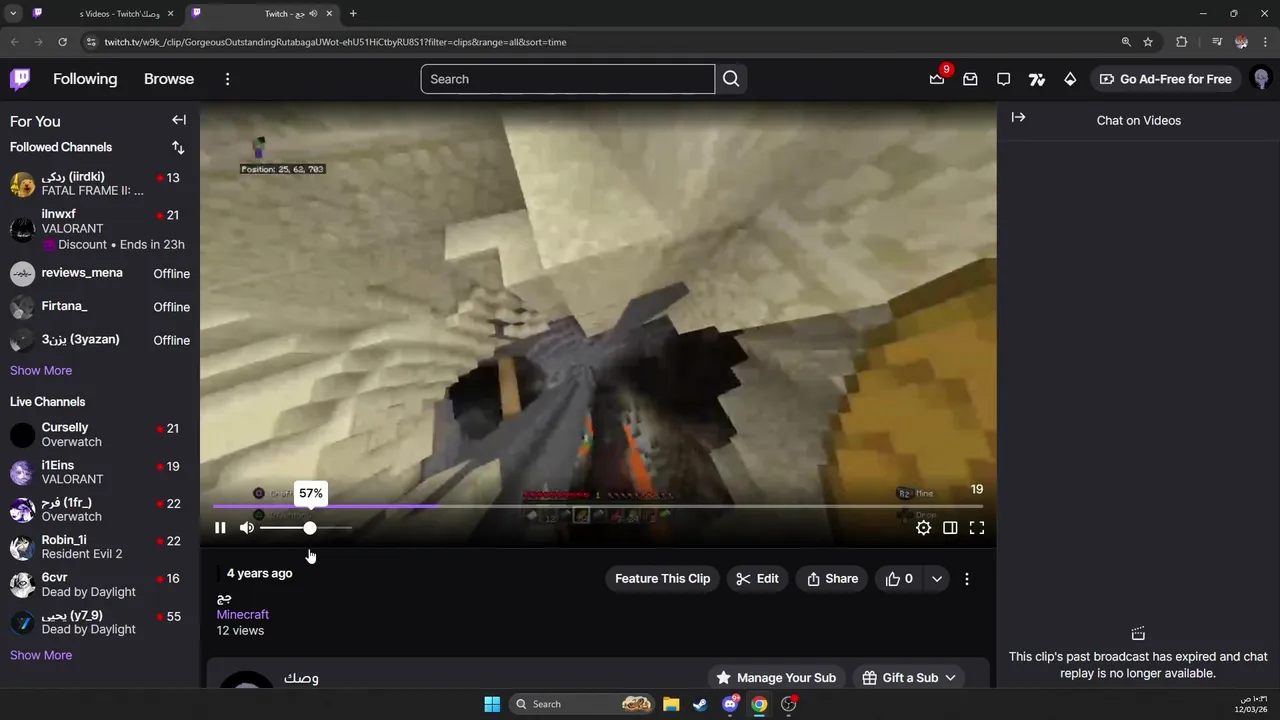The height and width of the screenshot is (720, 1280).
Task: Open a new browser tab
Action: (x=353, y=14)
